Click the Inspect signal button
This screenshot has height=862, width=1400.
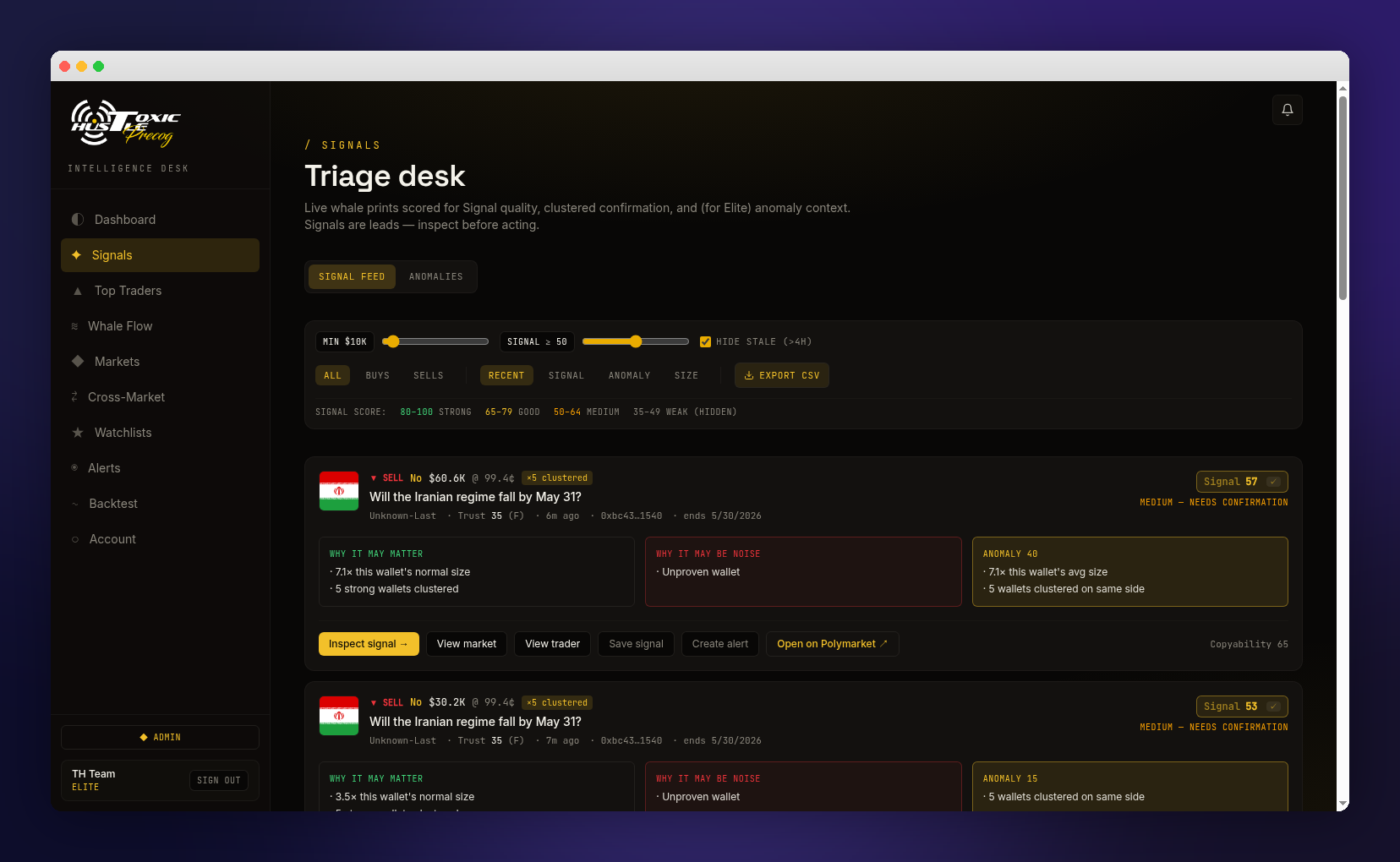(x=369, y=644)
